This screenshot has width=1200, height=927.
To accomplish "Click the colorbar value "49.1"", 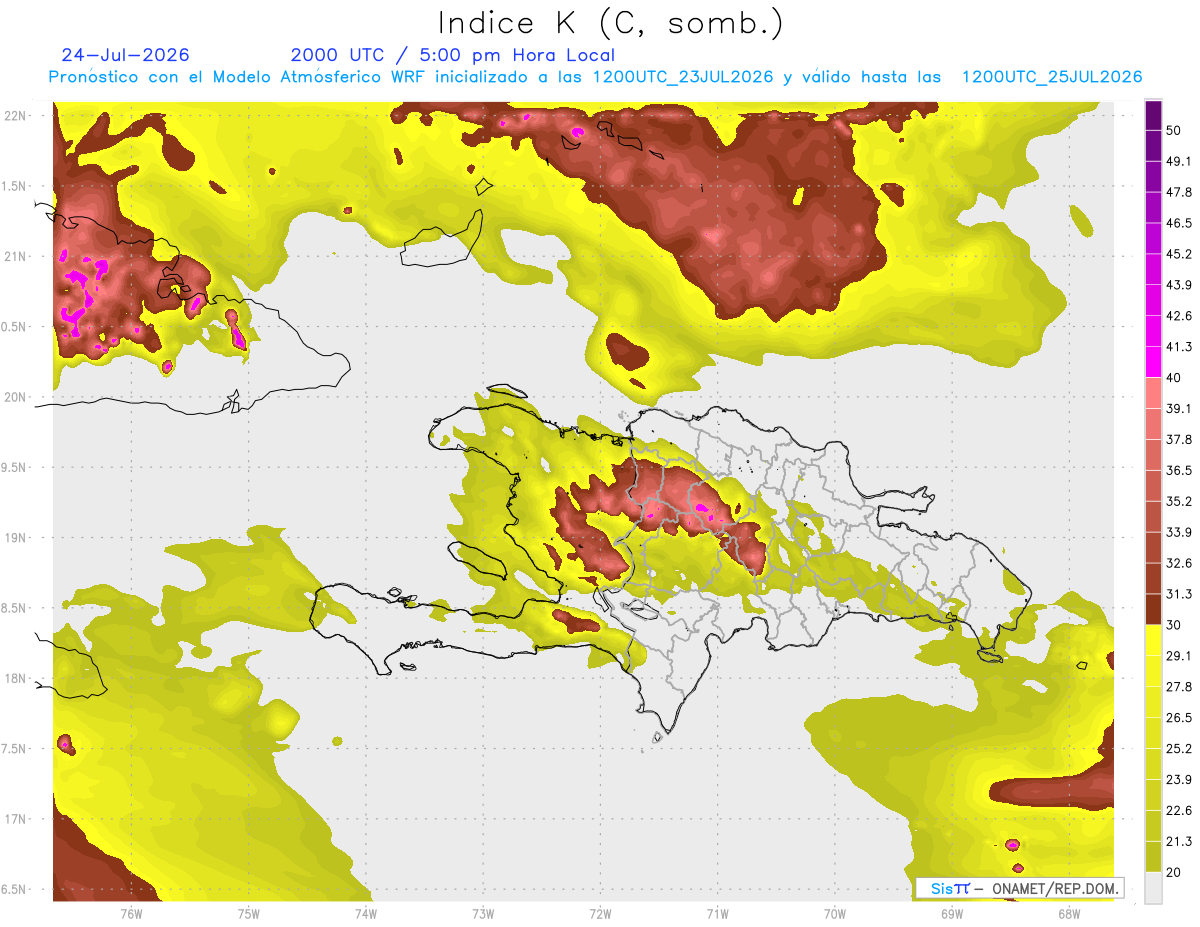I will 1179,161.
